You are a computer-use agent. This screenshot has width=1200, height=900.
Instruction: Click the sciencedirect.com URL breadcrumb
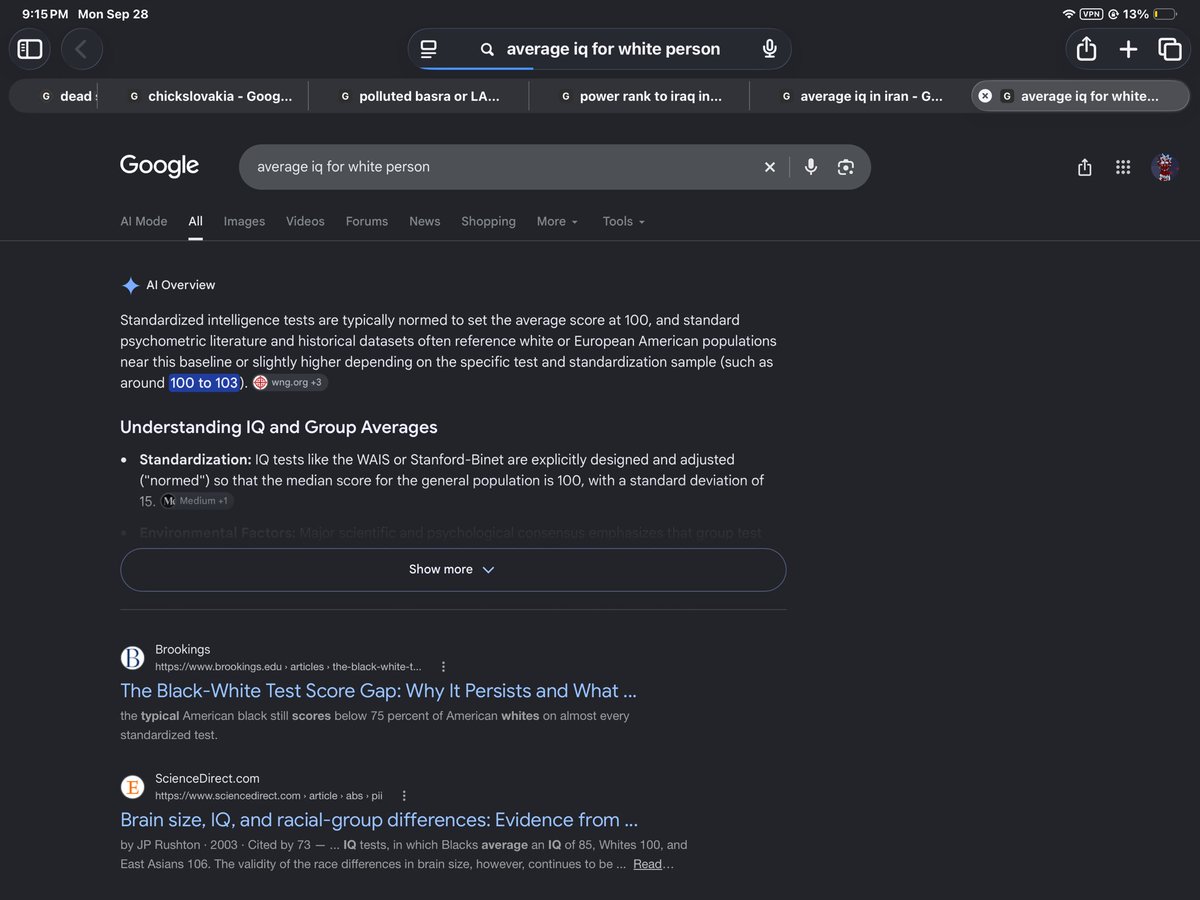pyautogui.click(x=269, y=796)
